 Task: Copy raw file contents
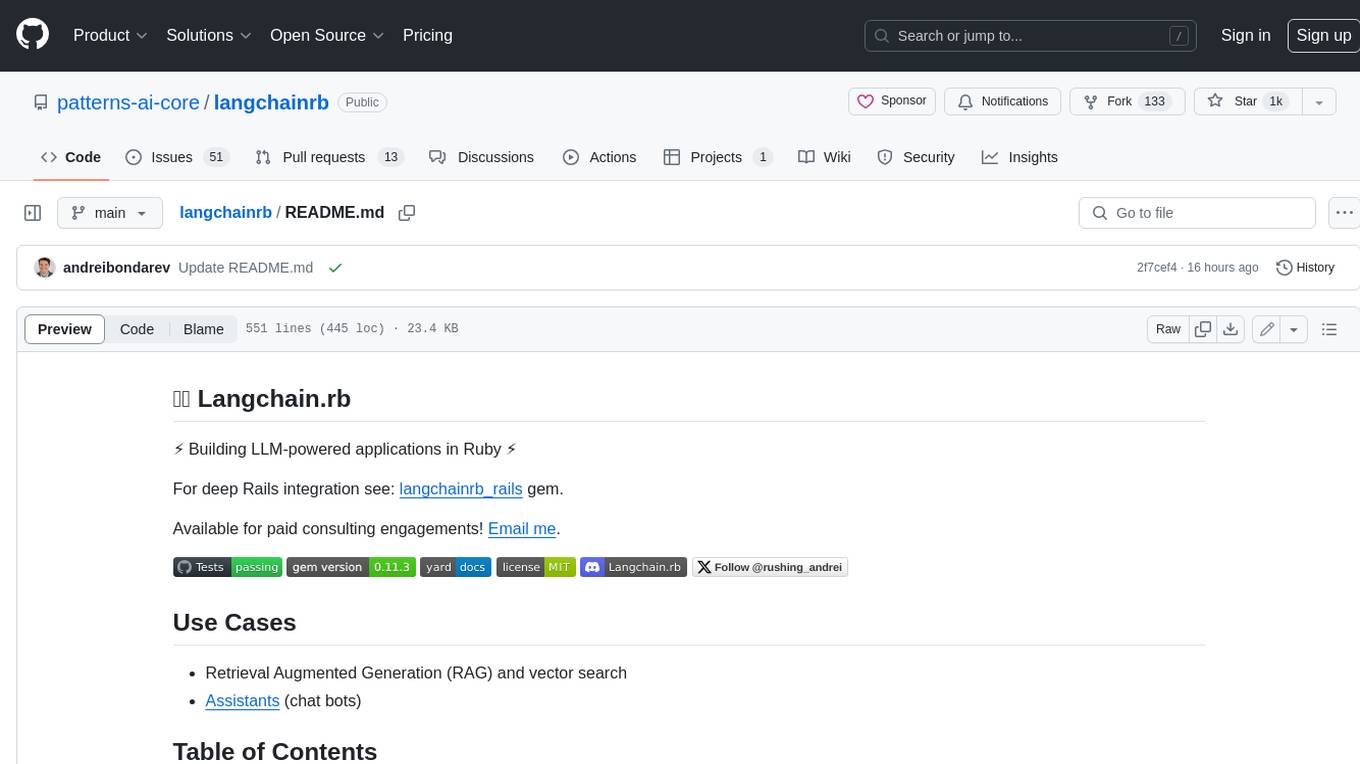tap(1203, 329)
